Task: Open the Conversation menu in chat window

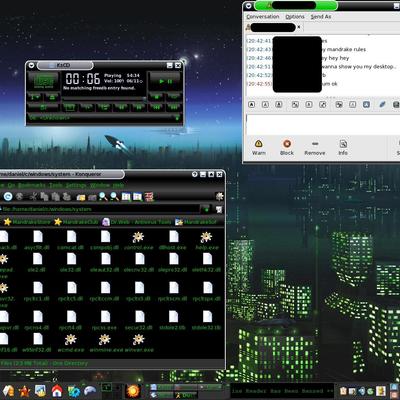Action: (x=263, y=17)
